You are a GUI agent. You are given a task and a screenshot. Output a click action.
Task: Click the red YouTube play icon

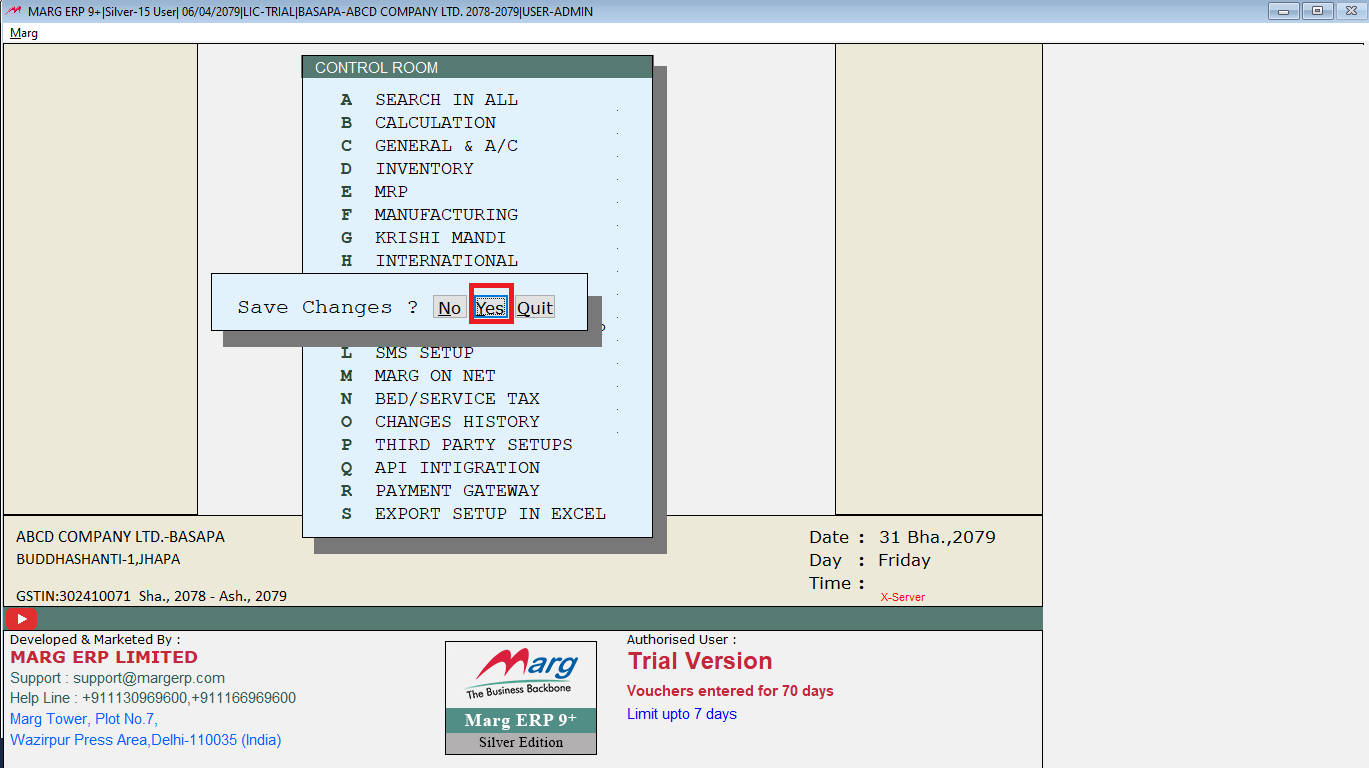pos(21,619)
